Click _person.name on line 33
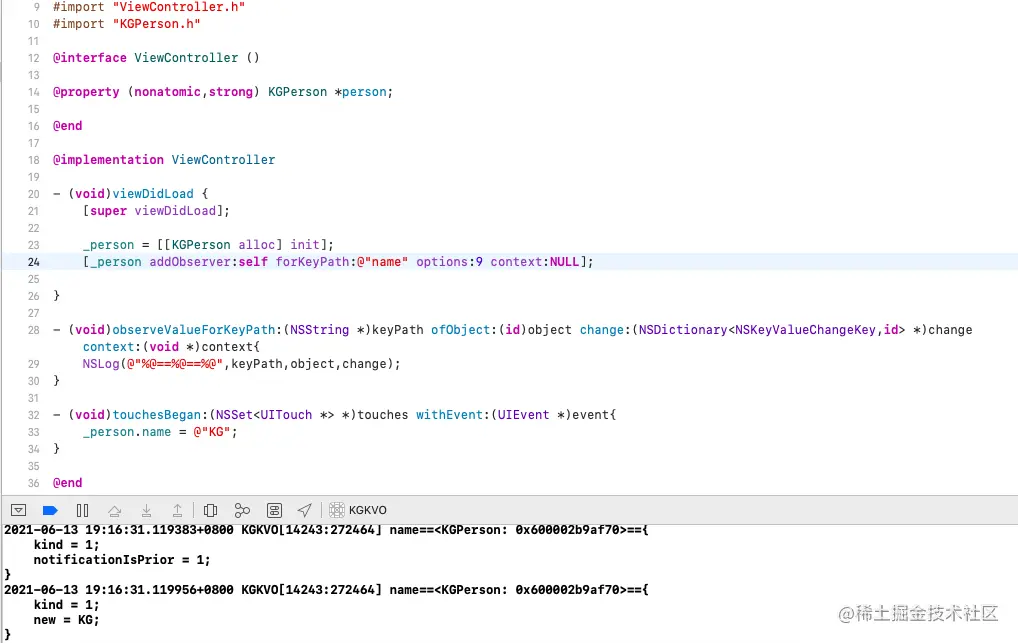 pyautogui.click(x=127, y=432)
